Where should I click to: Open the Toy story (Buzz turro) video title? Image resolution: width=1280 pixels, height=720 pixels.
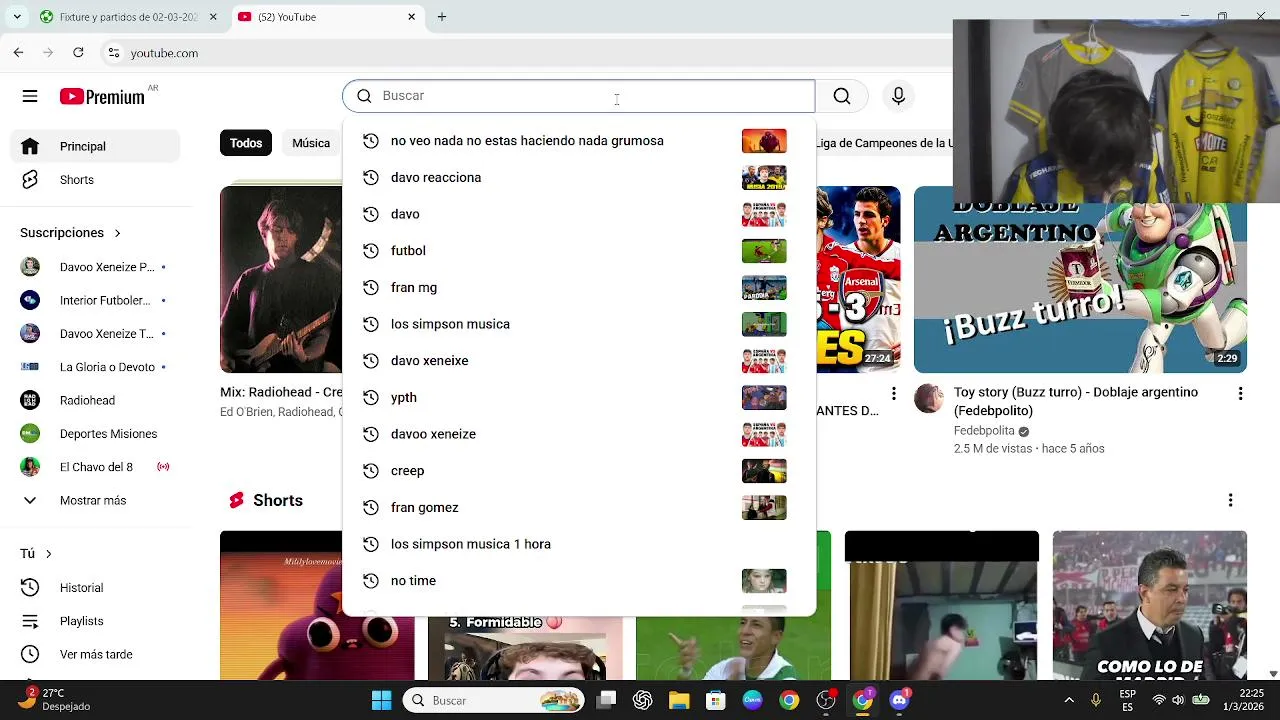1076,401
